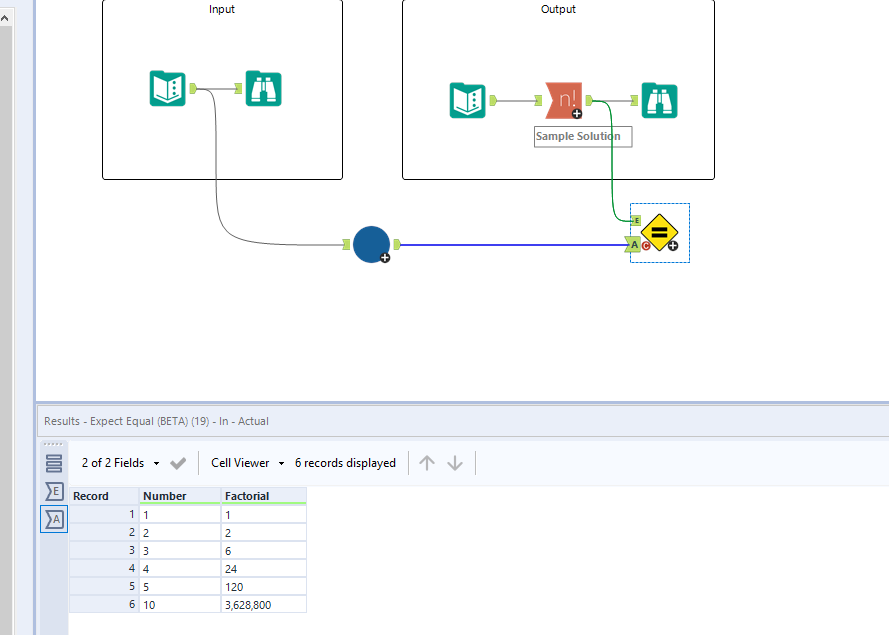Screen dimensions: 889x635
Task: Click the n! factorial macro icon
Action: (x=565, y=100)
